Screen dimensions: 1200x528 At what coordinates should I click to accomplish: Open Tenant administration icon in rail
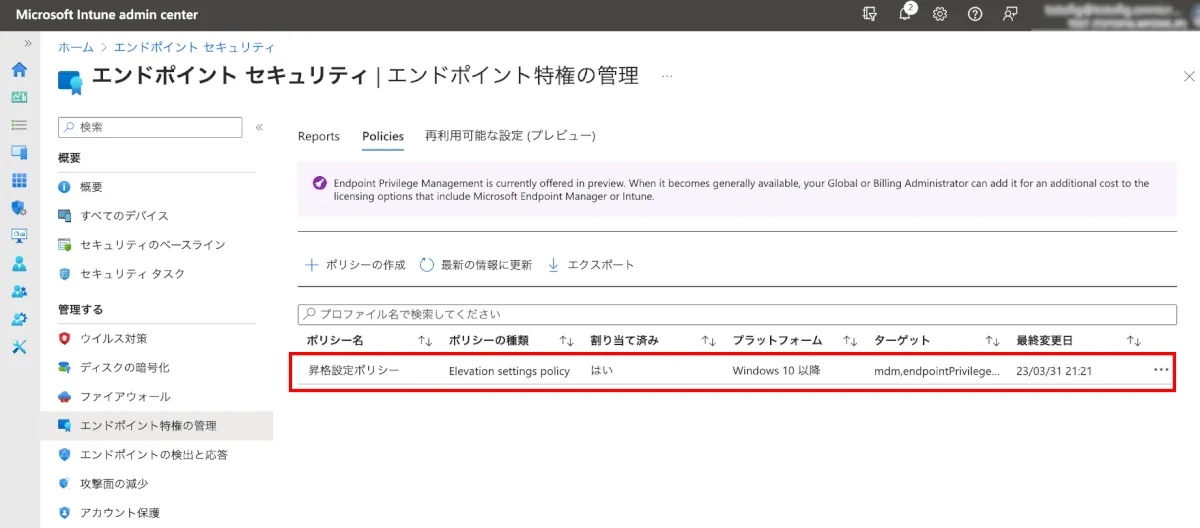19,319
